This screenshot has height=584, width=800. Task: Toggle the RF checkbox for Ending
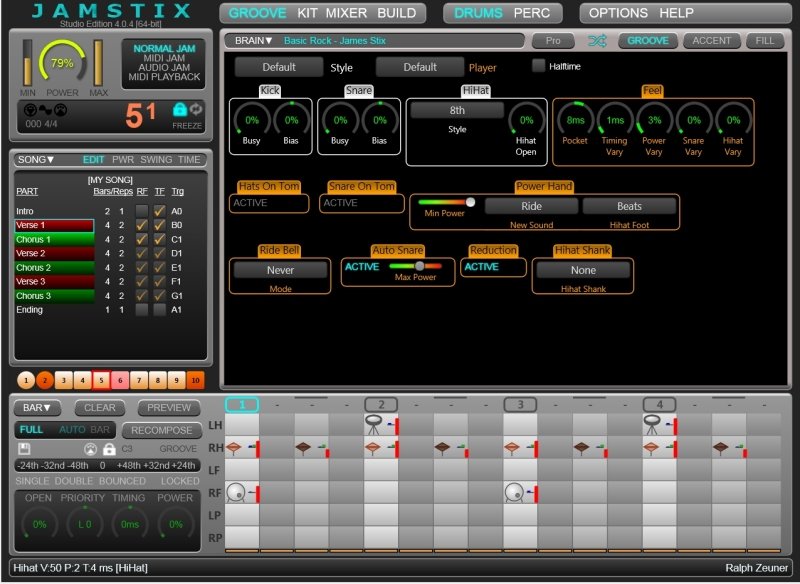[142, 310]
